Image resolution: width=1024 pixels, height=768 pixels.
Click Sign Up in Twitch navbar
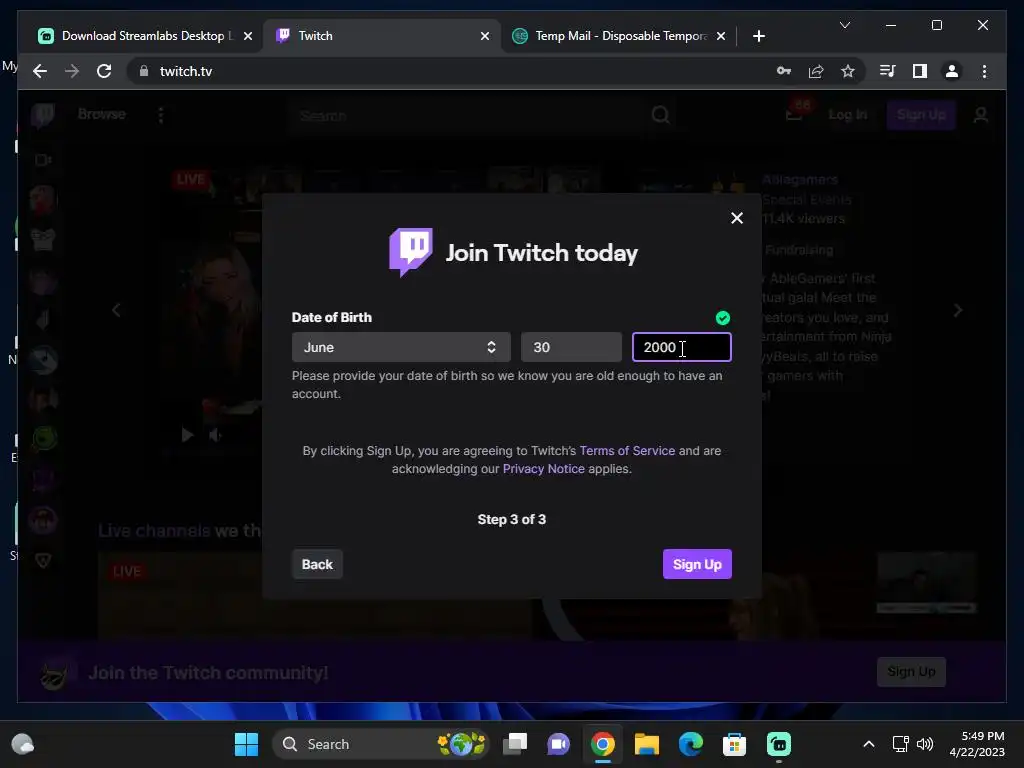coord(921,115)
